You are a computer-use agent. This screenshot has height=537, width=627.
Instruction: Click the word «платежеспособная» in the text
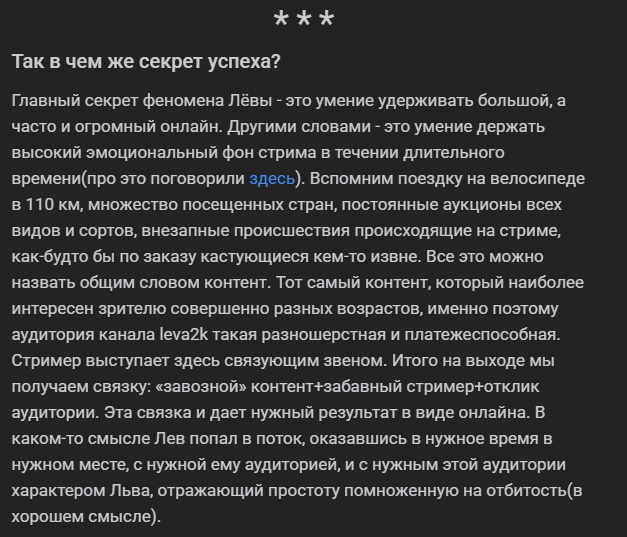[482, 334]
